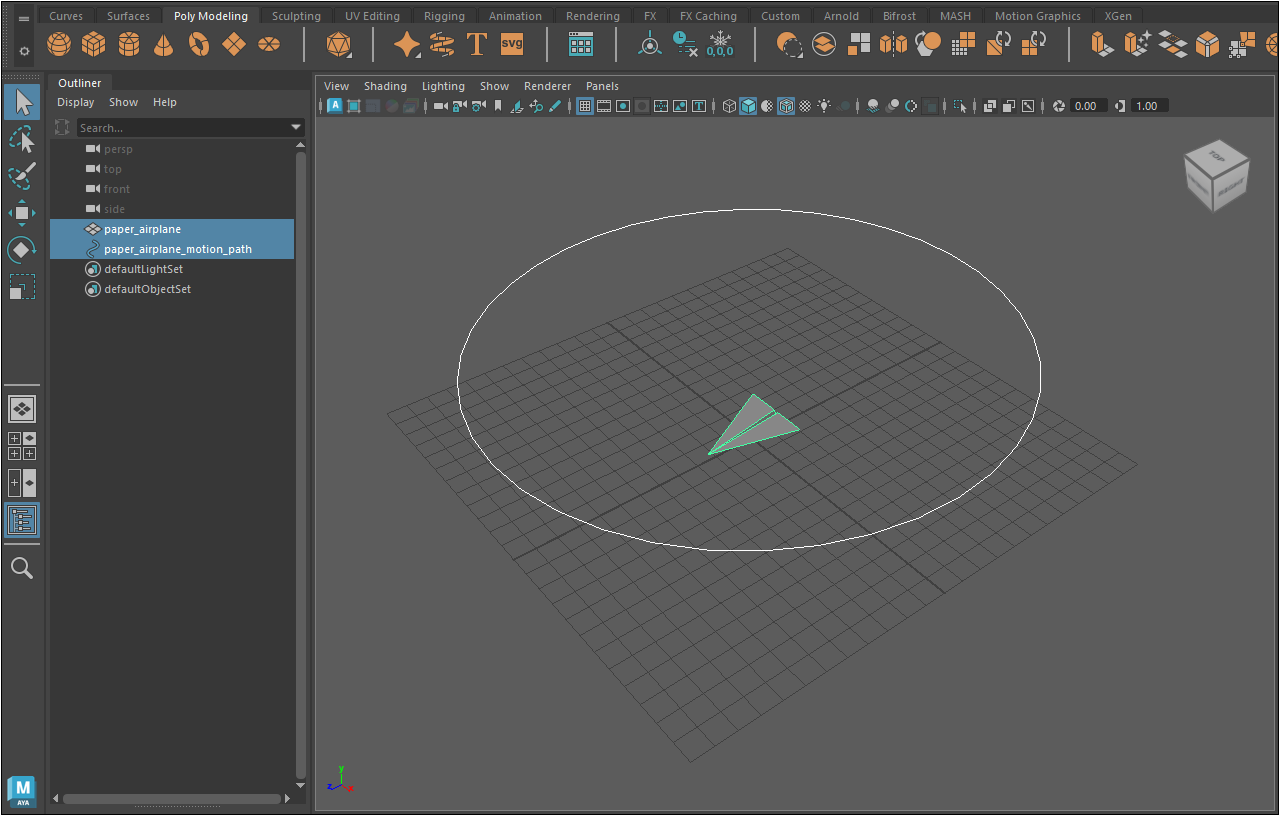Activate the Lasso Select tool

click(22, 139)
